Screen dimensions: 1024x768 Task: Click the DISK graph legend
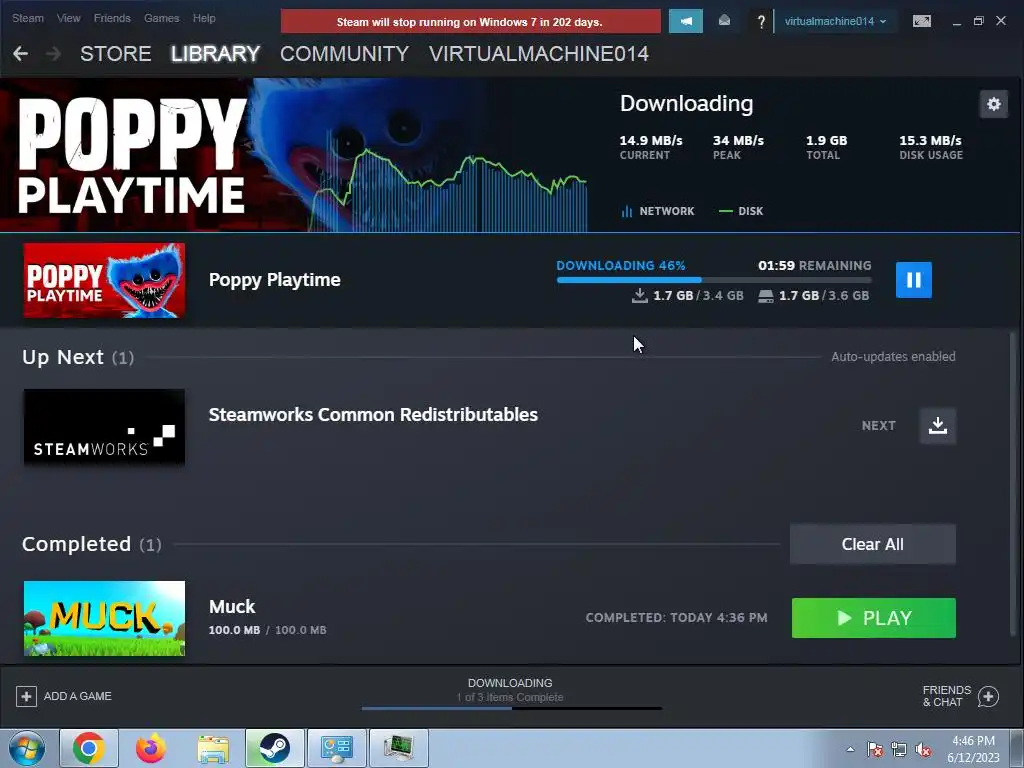pyautogui.click(x=741, y=211)
